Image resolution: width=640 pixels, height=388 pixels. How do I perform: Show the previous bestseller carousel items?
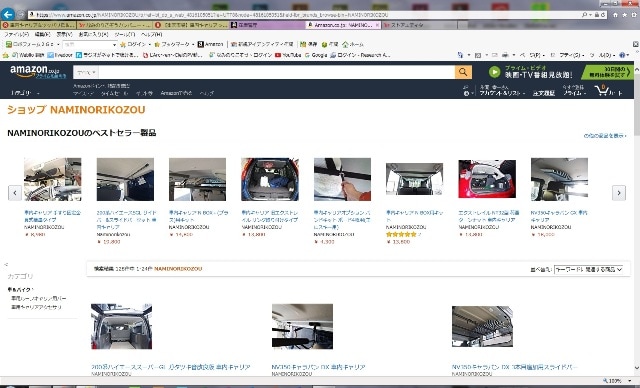click(15, 193)
